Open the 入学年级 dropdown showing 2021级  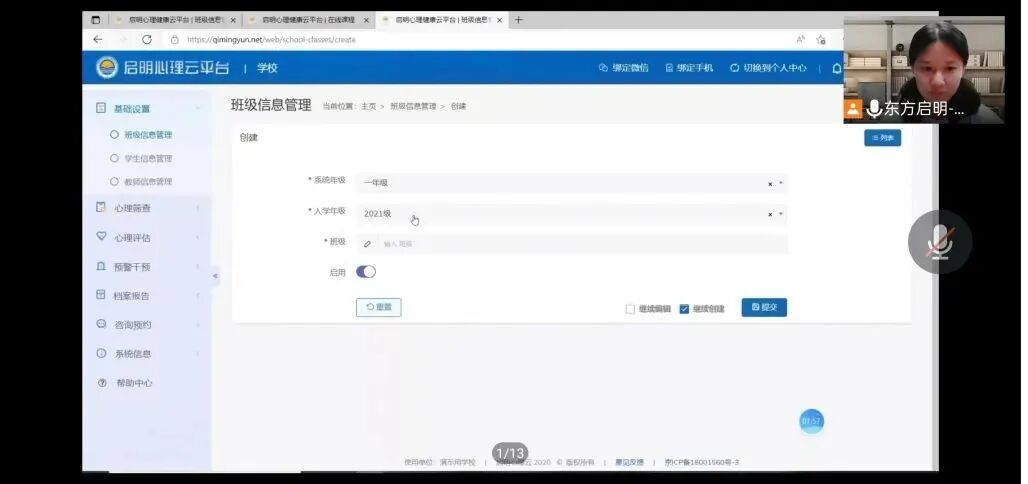tap(572, 214)
